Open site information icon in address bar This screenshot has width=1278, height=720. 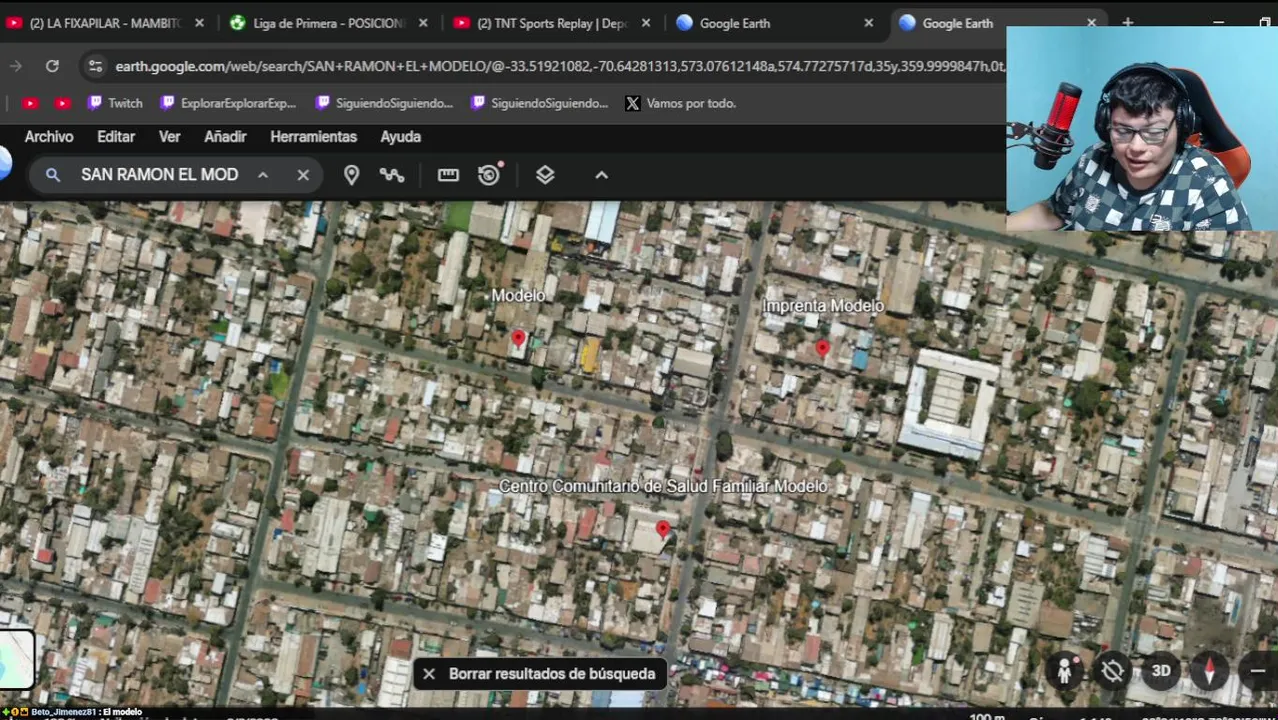95,66
